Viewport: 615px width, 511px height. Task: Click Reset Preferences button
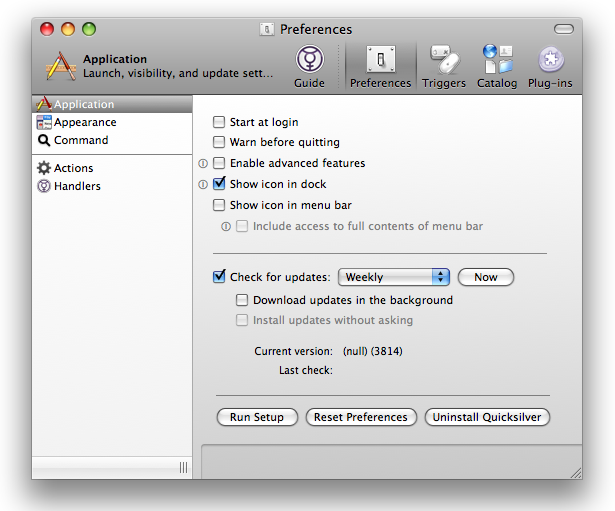361,417
